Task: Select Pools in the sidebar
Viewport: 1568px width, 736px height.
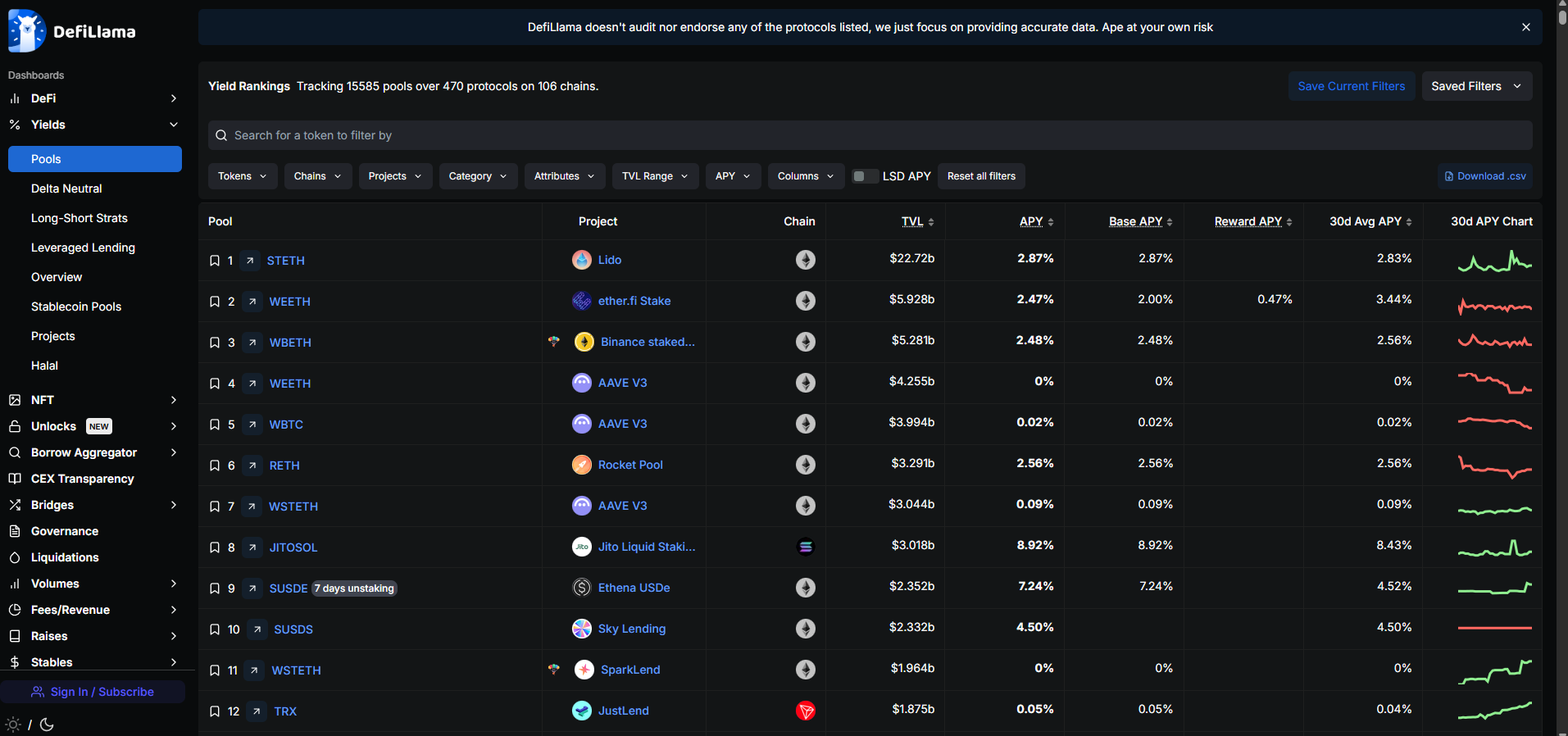Action: click(95, 159)
